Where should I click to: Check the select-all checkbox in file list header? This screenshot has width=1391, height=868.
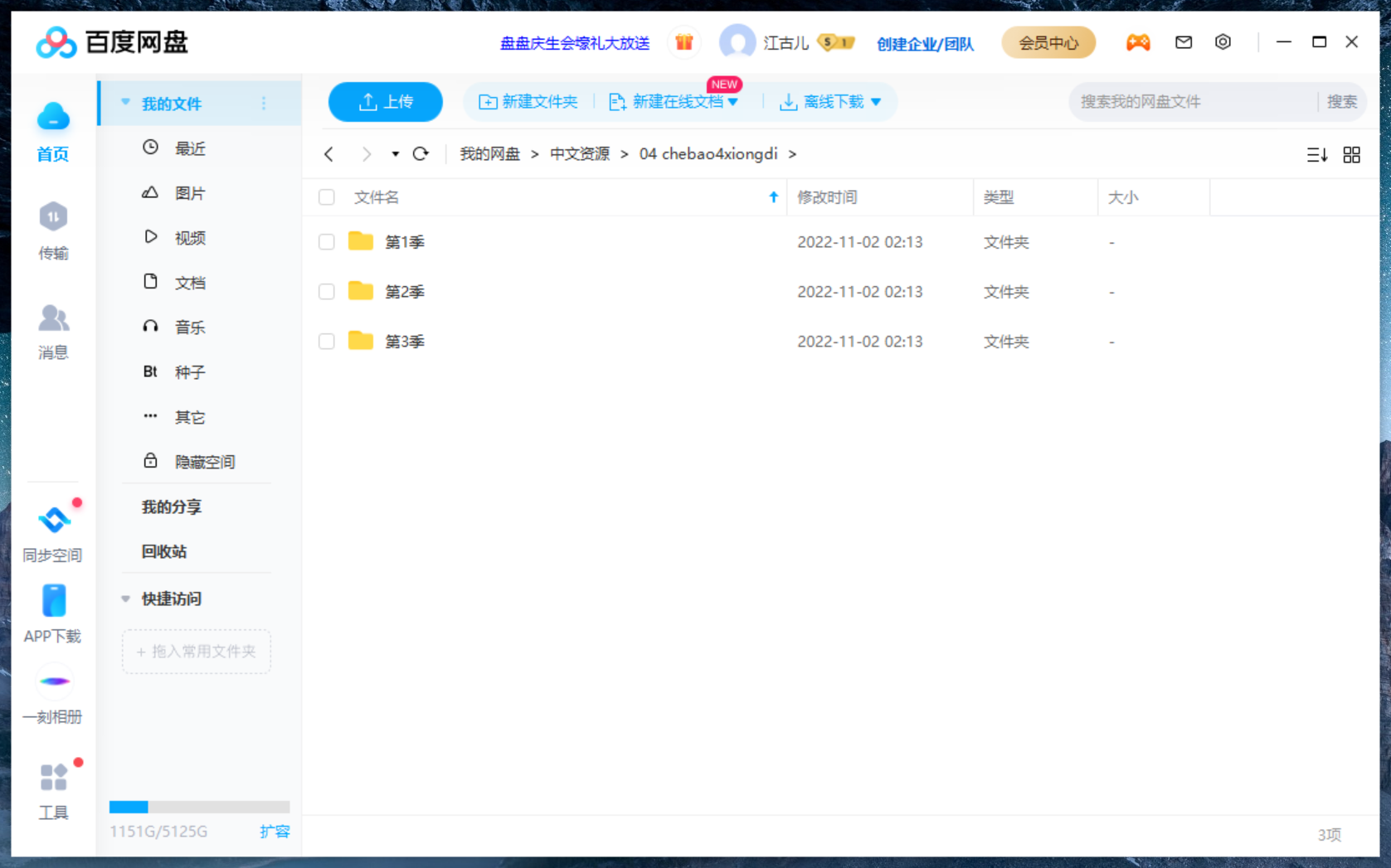click(x=326, y=197)
